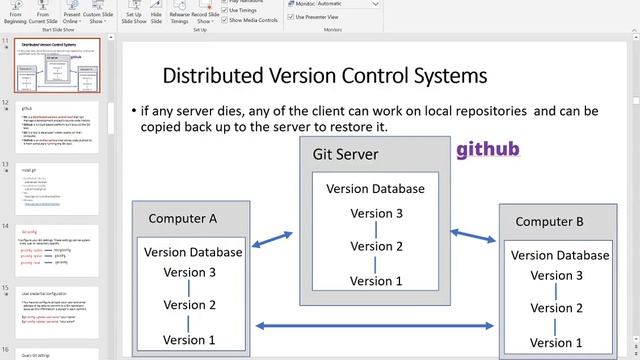640x360 pixels.
Task: Select slide 11 thumbnail
Action: pyautogui.click(x=57, y=65)
